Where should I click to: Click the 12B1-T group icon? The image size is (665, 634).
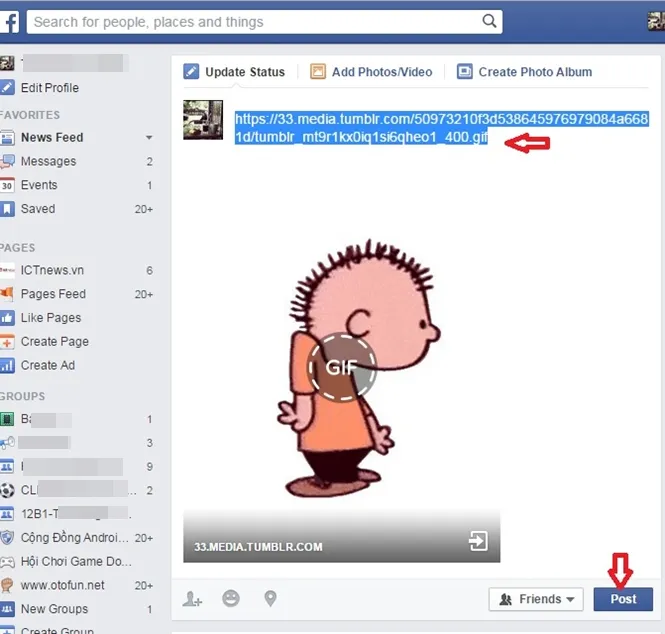7,514
